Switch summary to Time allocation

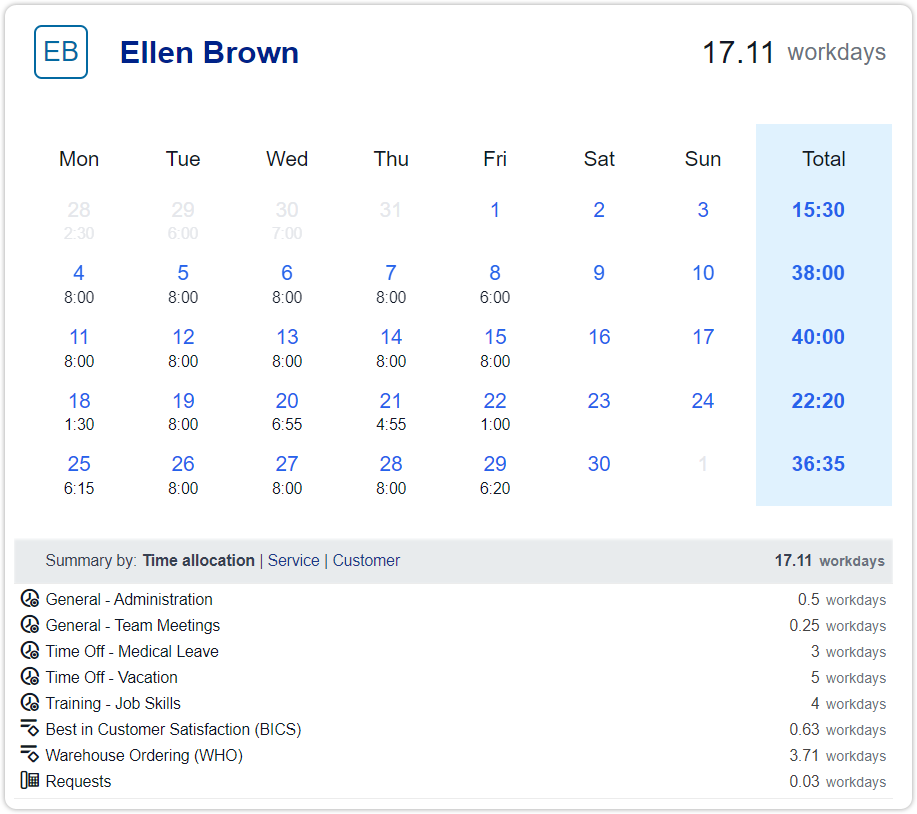click(198, 560)
